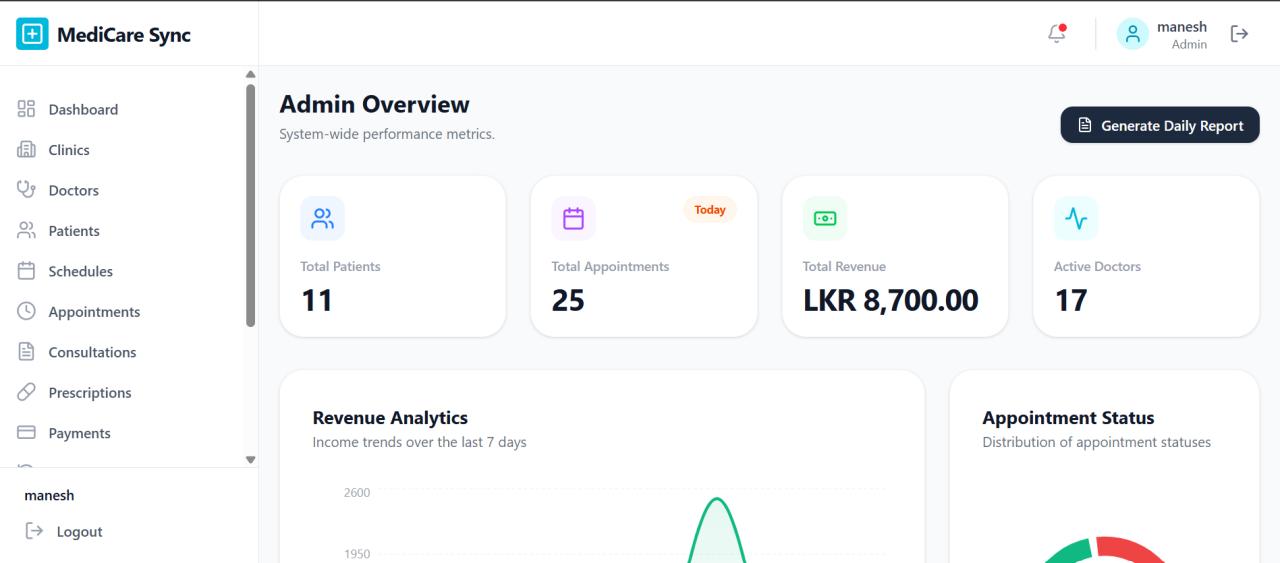Go to the Clinics page

point(69,150)
